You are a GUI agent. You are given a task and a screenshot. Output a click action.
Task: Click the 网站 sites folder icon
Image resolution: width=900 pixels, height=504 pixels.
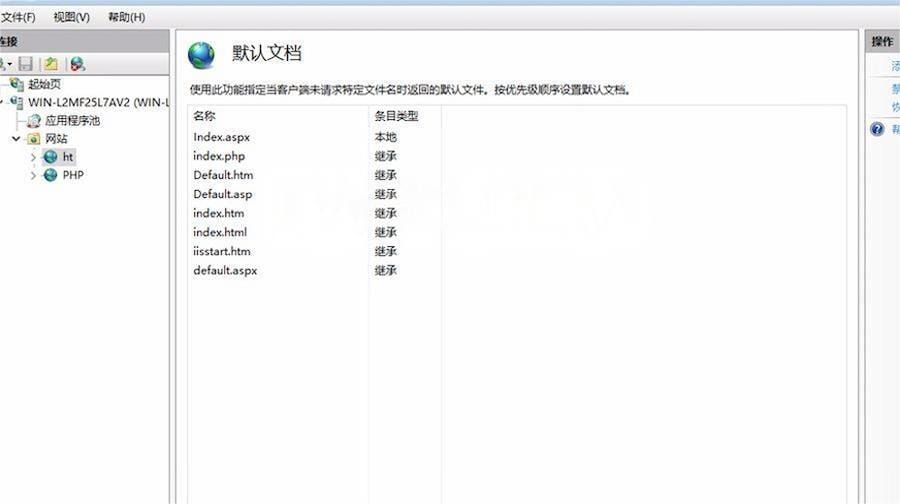click(x=34, y=139)
